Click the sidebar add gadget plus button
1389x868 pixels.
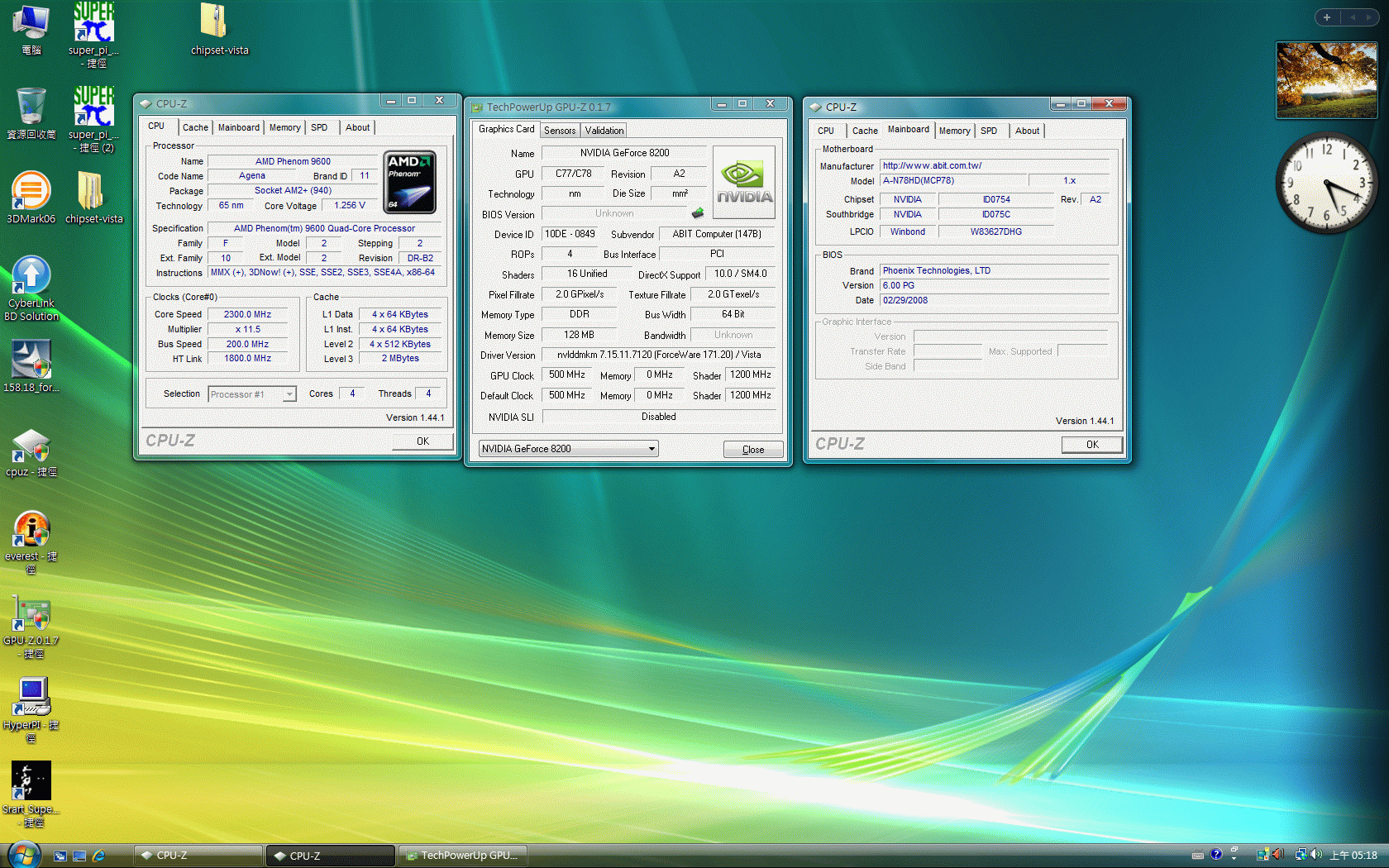coord(1326,17)
